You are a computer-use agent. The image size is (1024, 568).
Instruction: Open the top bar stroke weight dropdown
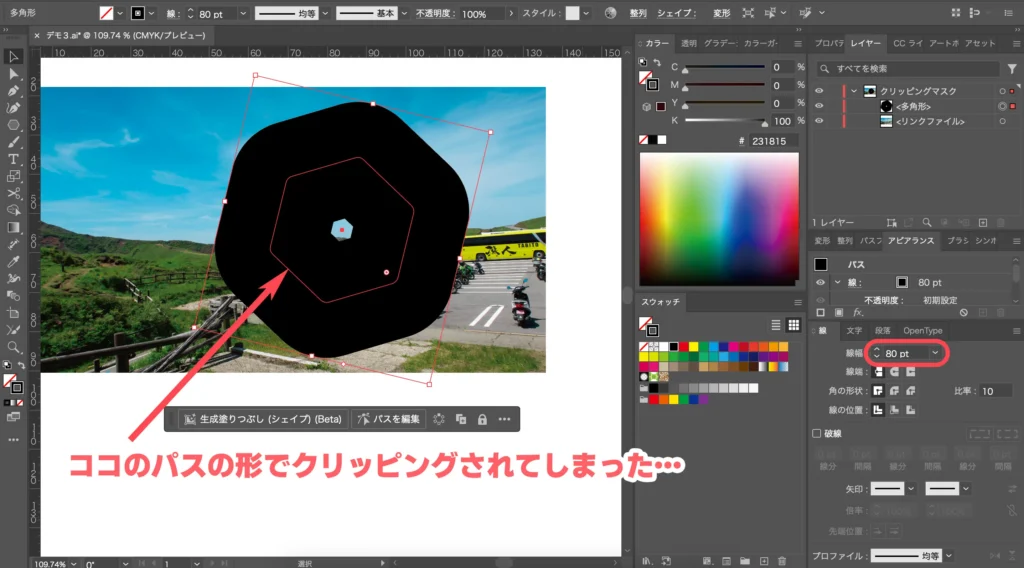[244, 13]
